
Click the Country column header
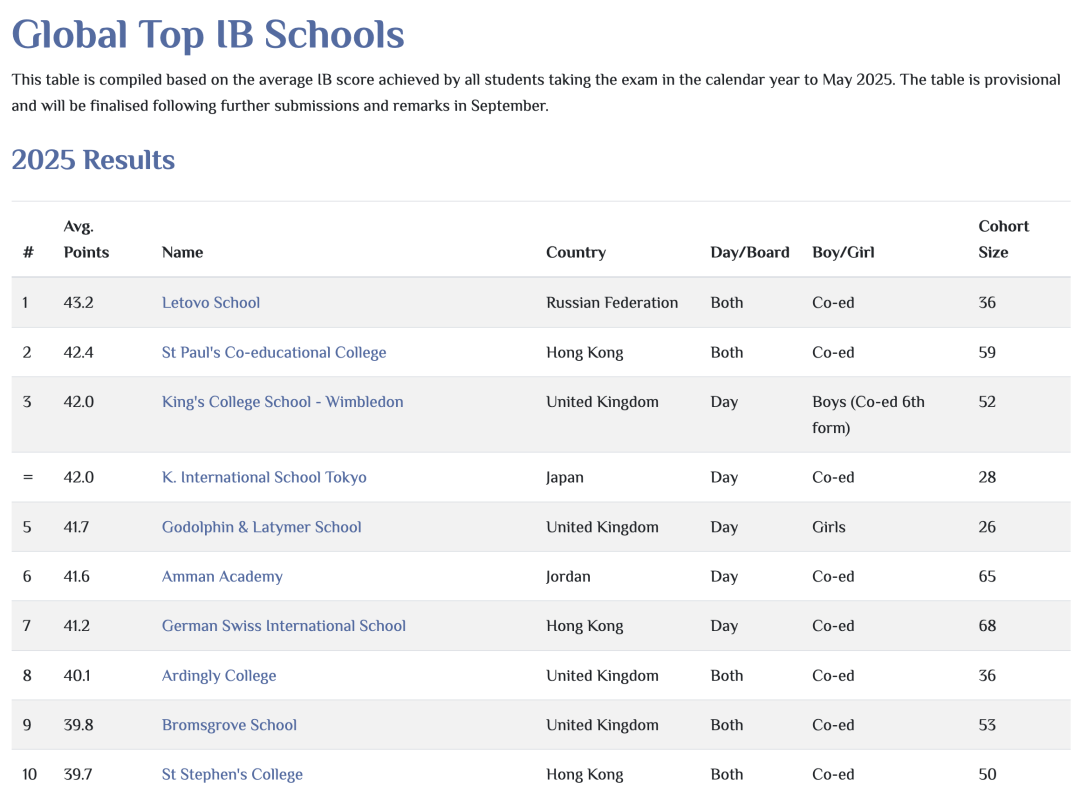[575, 253]
